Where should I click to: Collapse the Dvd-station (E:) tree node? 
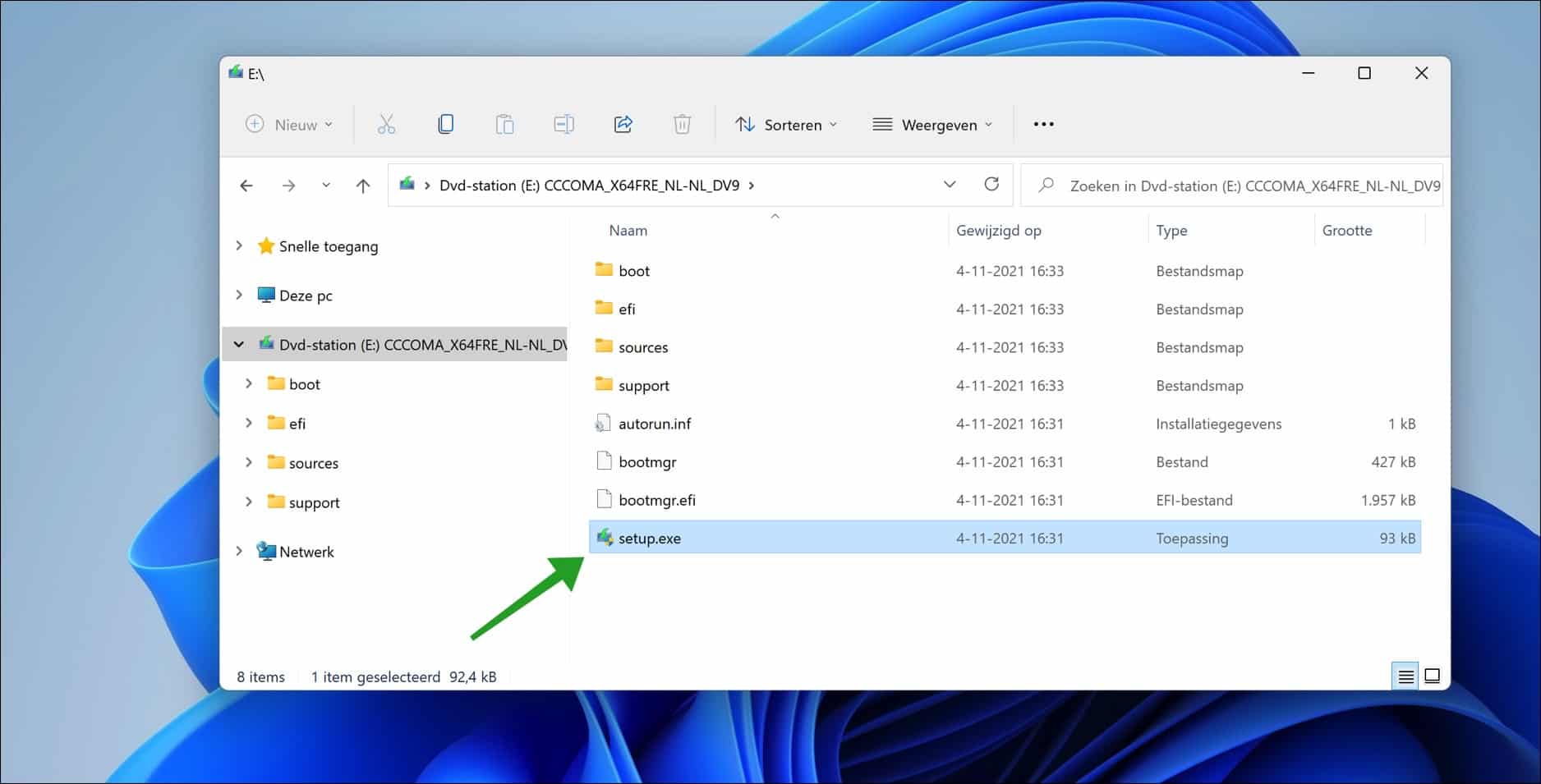tap(238, 344)
